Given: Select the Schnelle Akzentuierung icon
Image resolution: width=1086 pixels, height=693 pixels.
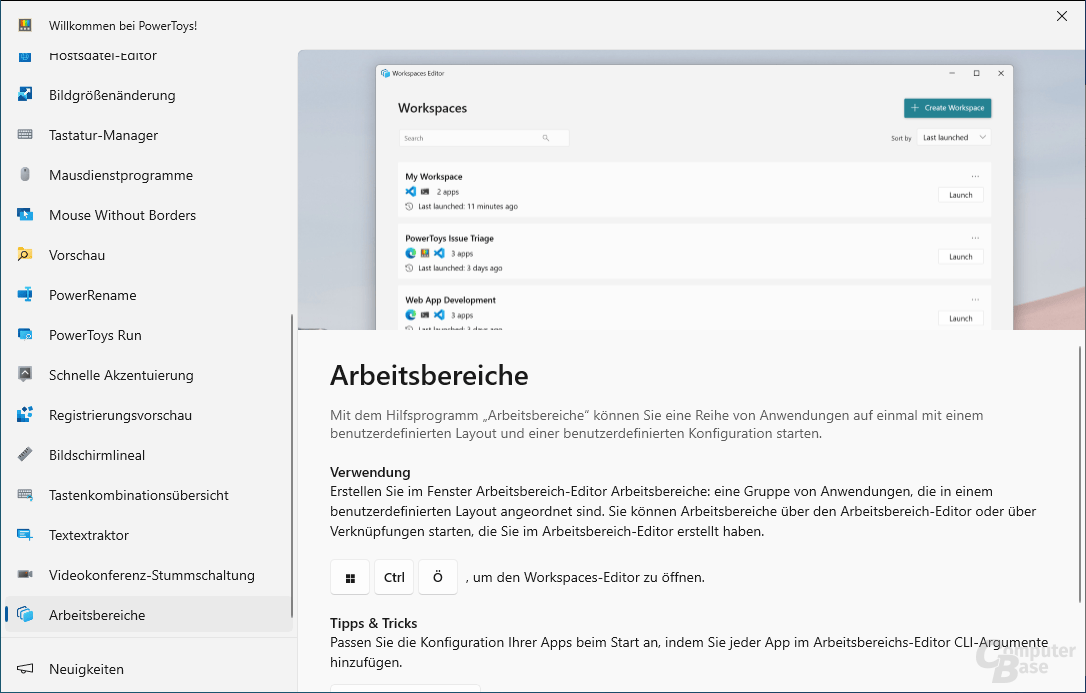Looking at the screenshot, I should (x=28, y=375).
